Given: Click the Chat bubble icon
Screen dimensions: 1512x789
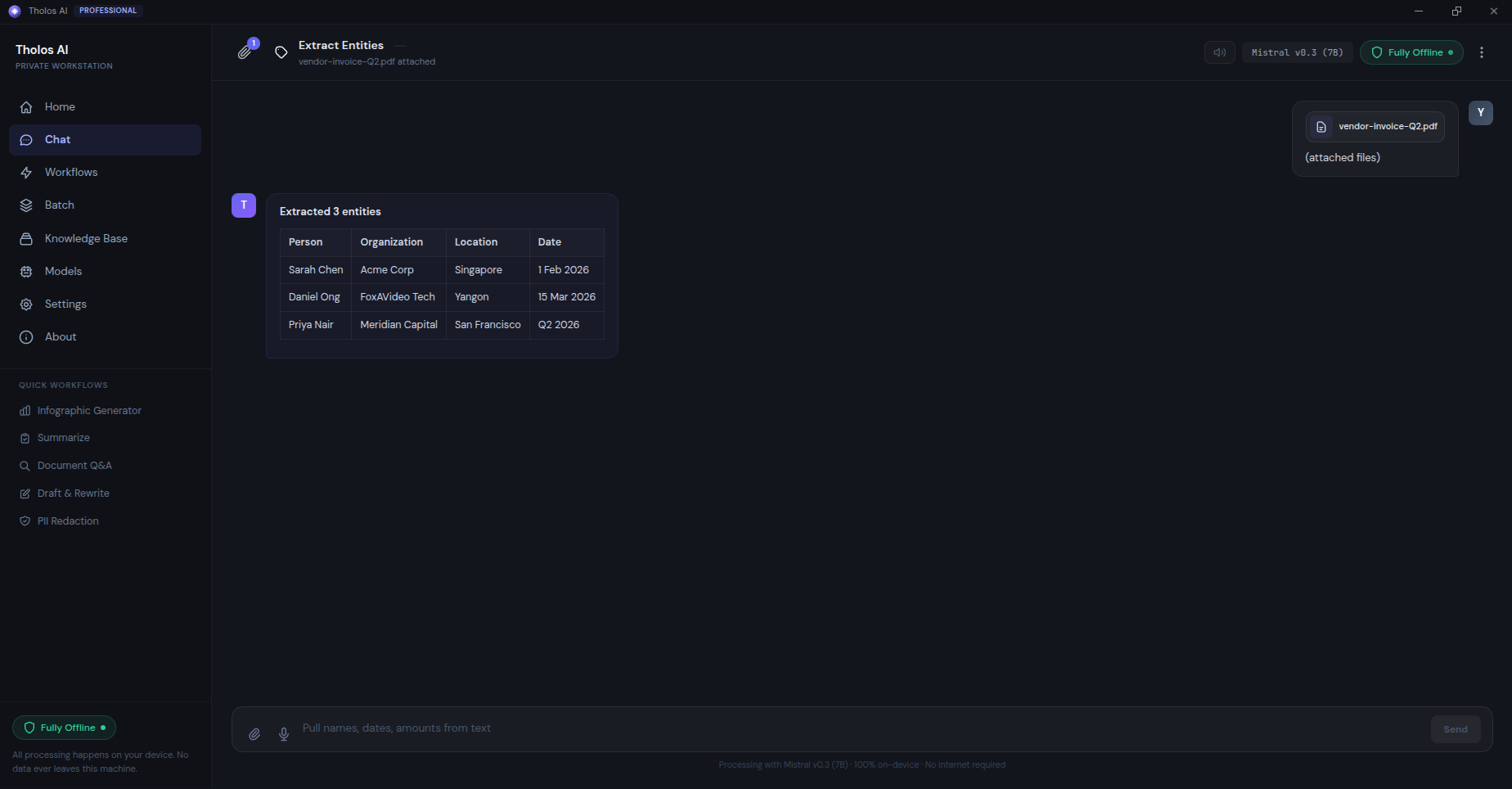Looking at the screenshot, I should (x=26, y=140).
